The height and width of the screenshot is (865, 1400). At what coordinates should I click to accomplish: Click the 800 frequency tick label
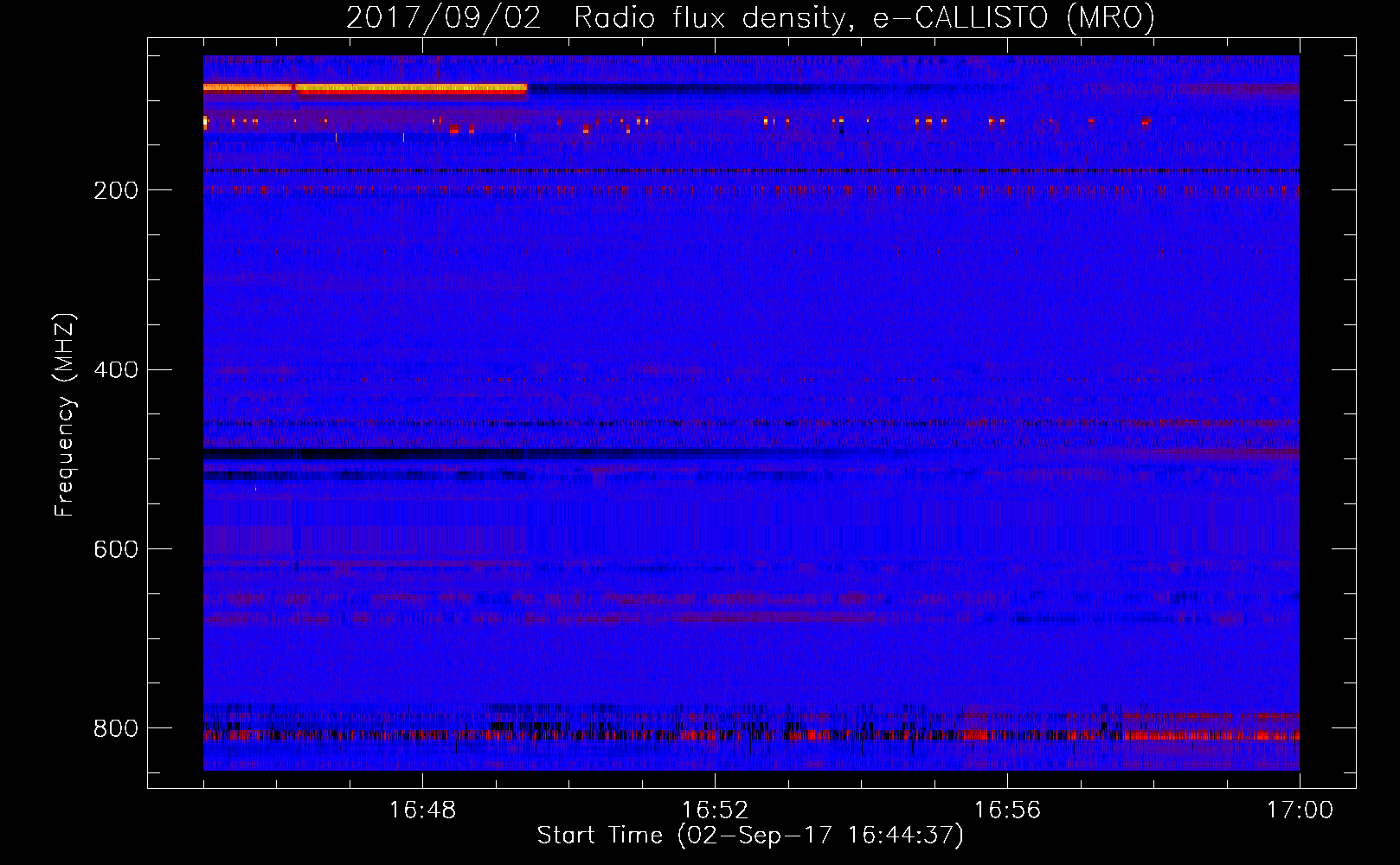pos(116,728)
